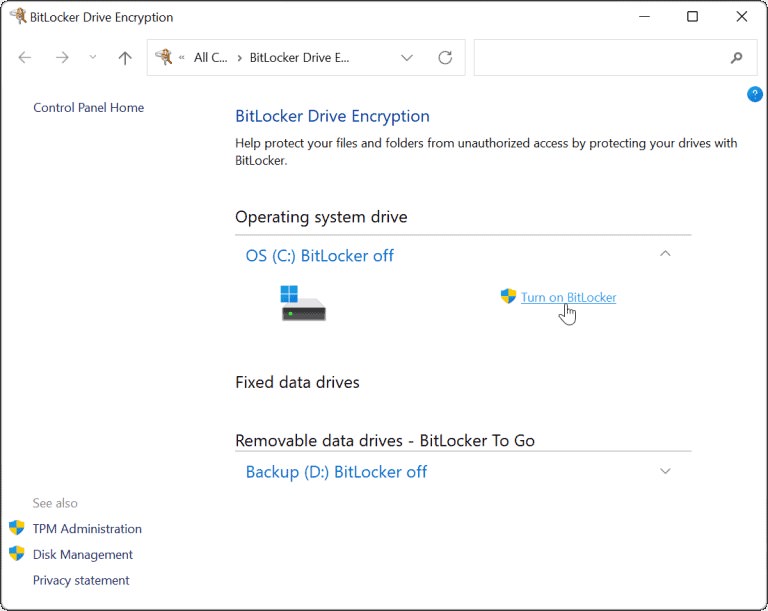Click the 'See also' label
This screenshot has height=611, width=768.
pos(55,503)
